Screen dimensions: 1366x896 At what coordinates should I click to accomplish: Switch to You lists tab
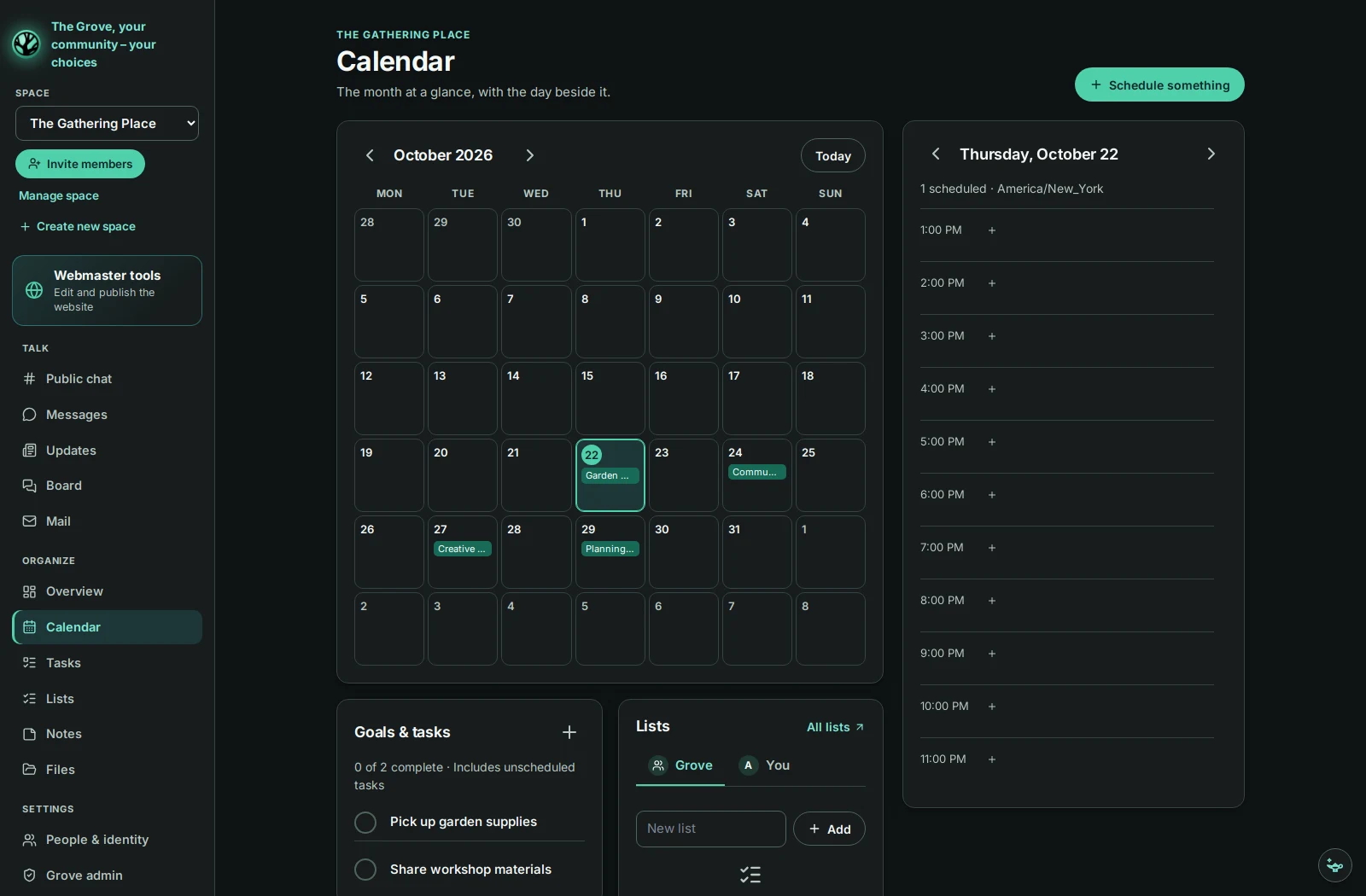click(x=764, y=765)
